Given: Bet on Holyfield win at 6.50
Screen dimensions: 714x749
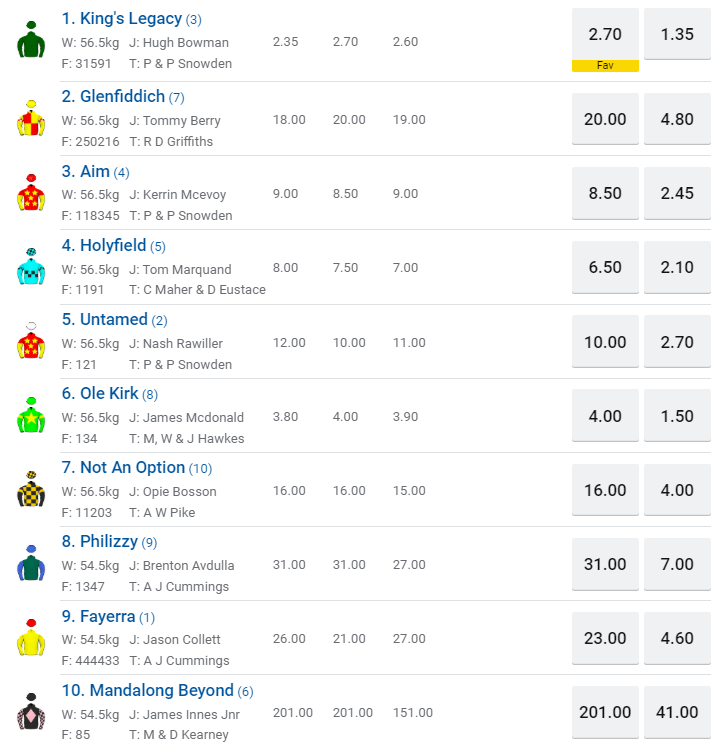Looking at the screenshot, I should (605, 267).
